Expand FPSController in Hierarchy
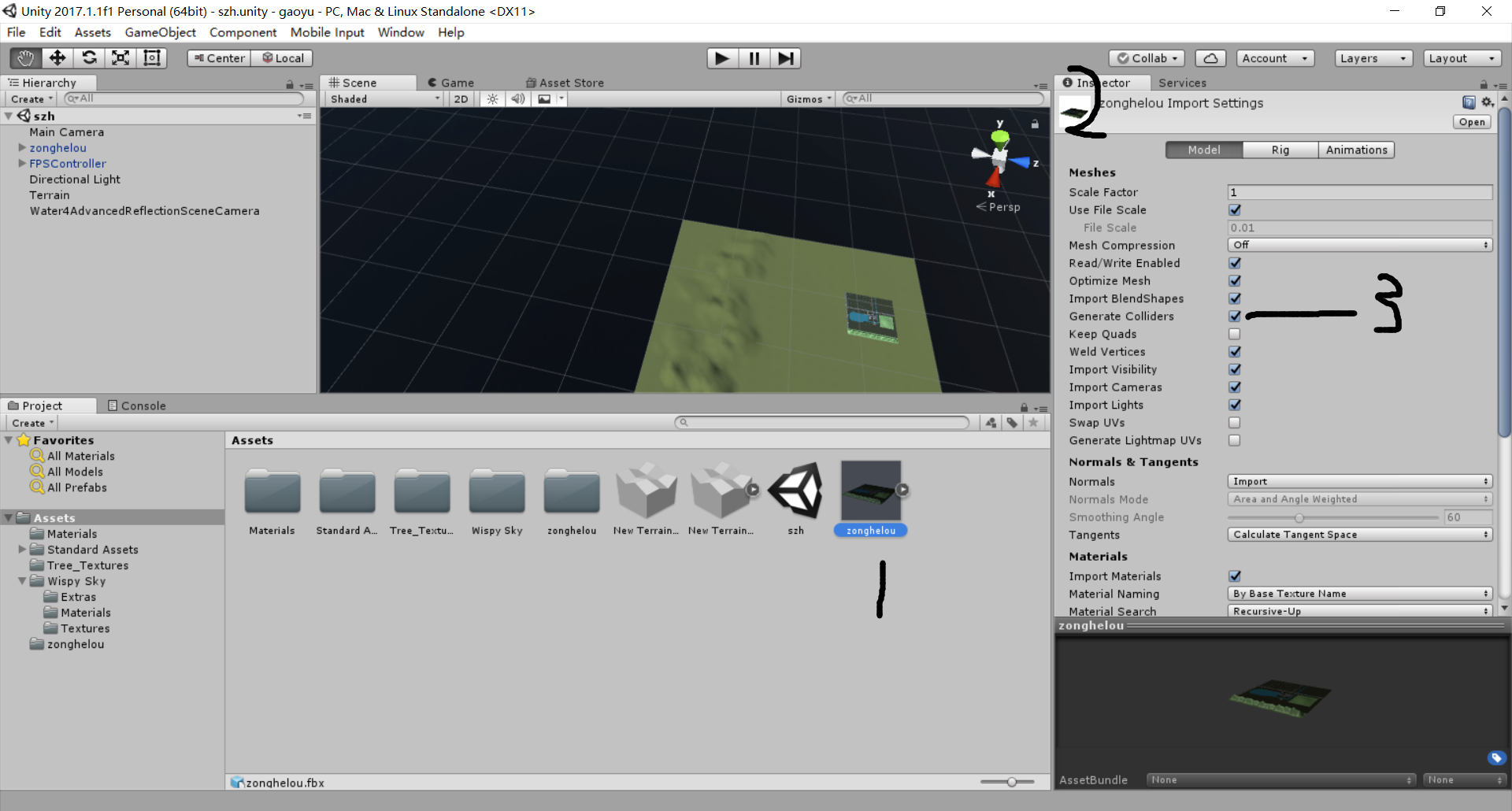This screenshot has width=1512, height=811. [x=22, y=163]
